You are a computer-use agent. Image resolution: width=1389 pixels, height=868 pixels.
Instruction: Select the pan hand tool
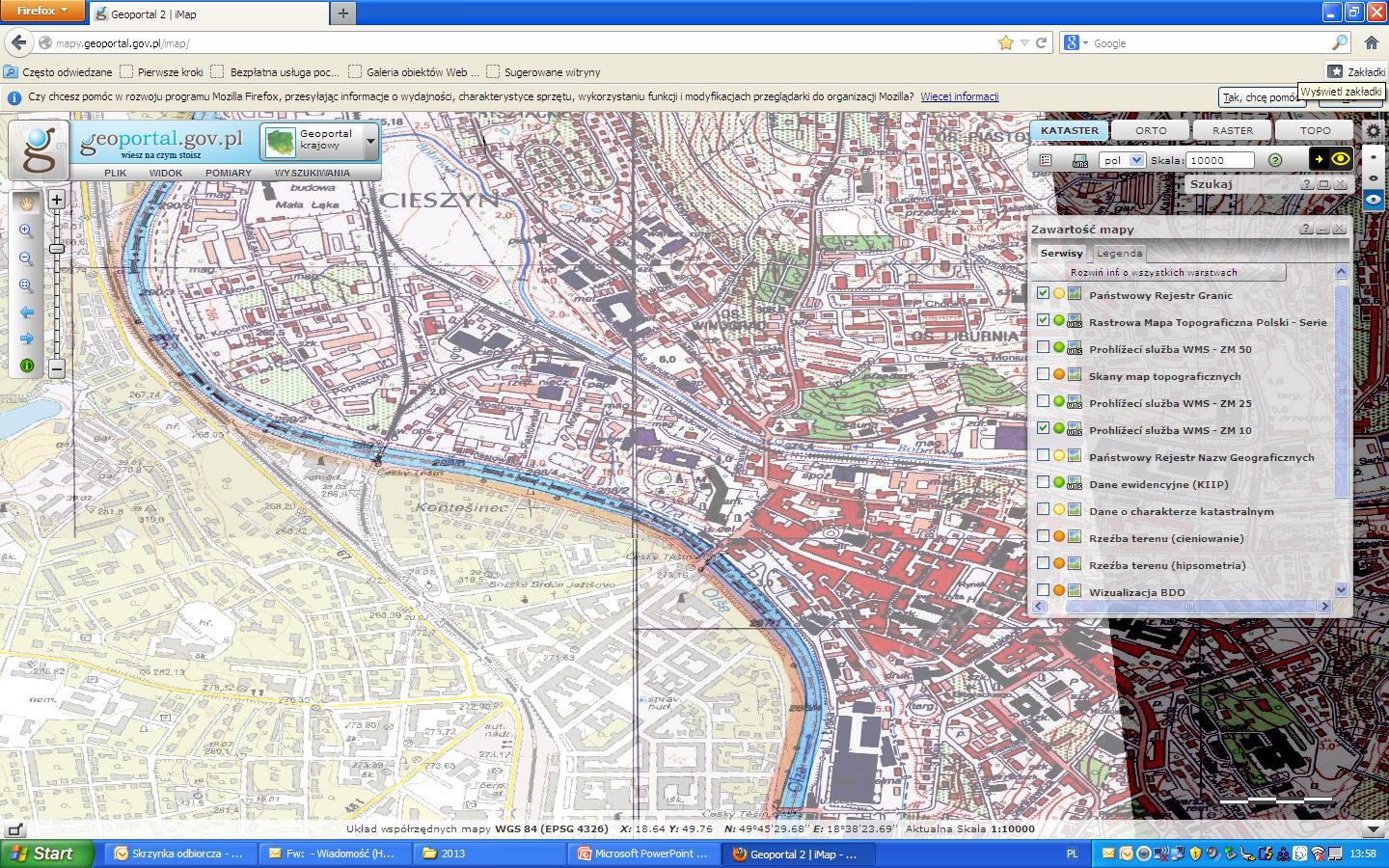26,203
